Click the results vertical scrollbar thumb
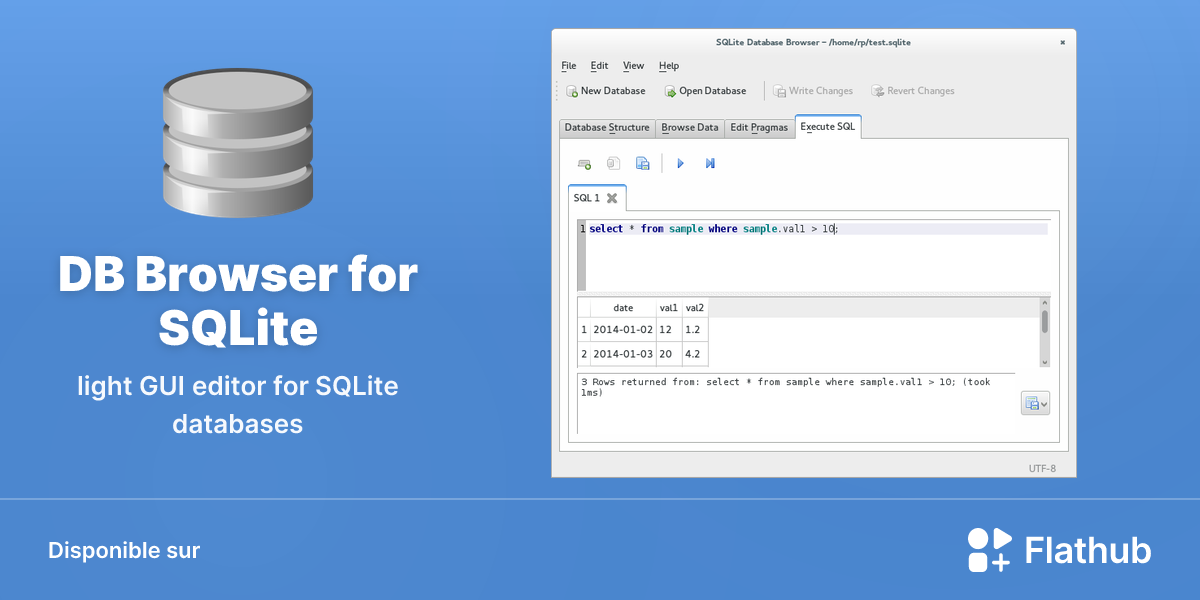This screenshot has height=600, width=1200. 1045,320
